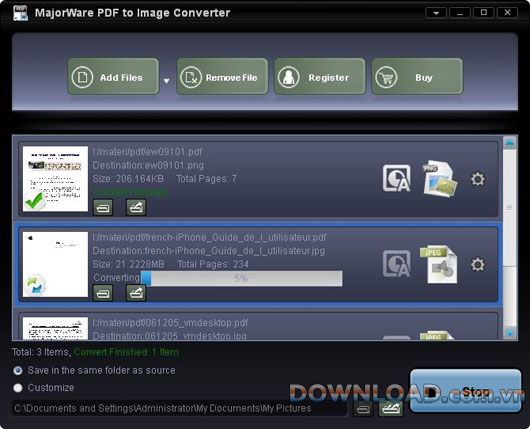Open OCR preview icon for ew09101.pdf
This screenshot has width=530, height=429.
396,178
